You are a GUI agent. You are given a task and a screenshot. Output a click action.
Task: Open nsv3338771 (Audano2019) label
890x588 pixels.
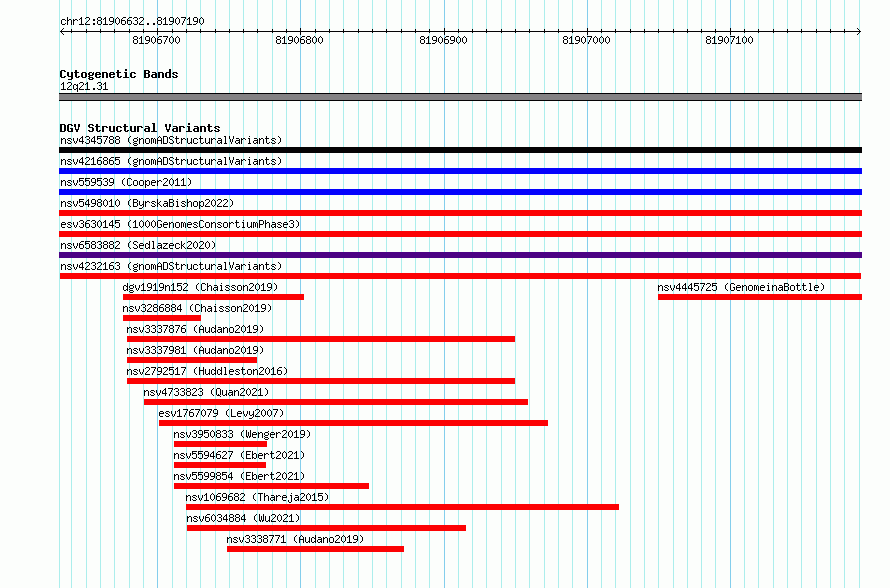[x=295, y=539]
